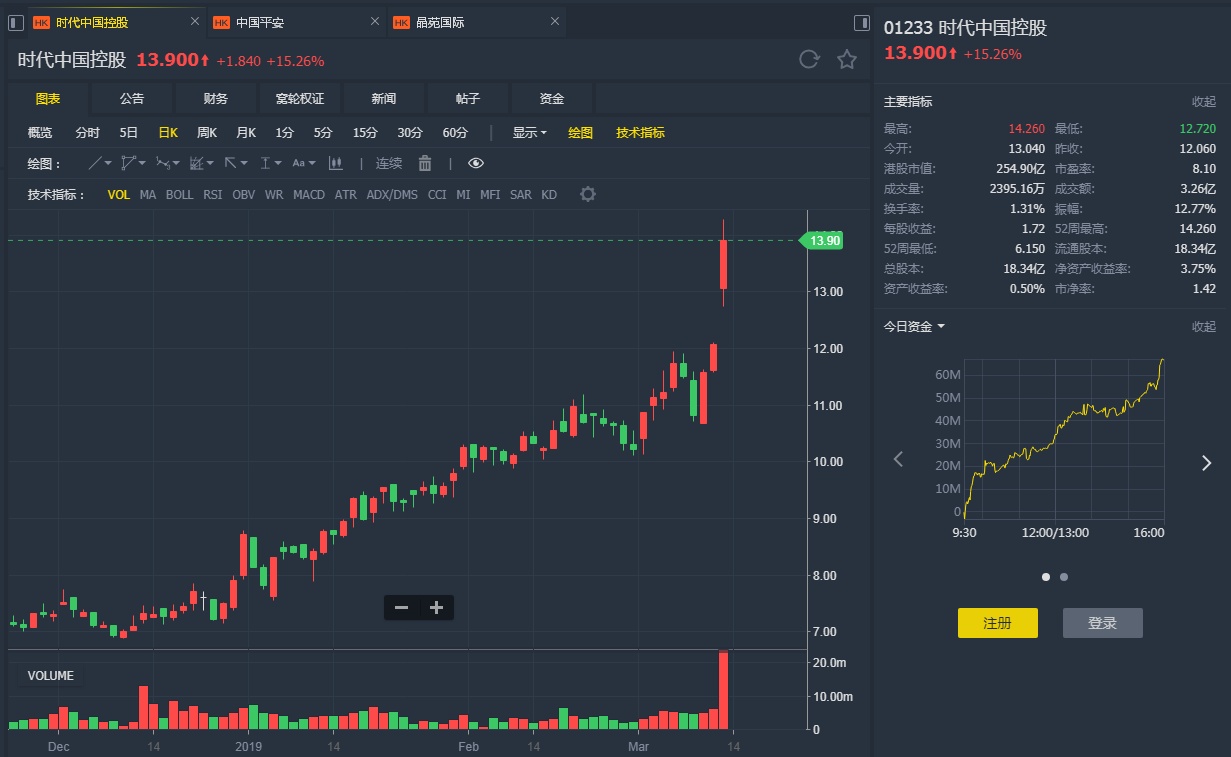Image resolution: width=1231 pixels, height=757 pixels.
Task: Open the 帖子 posts tab
Action: (x=468, y=98)
